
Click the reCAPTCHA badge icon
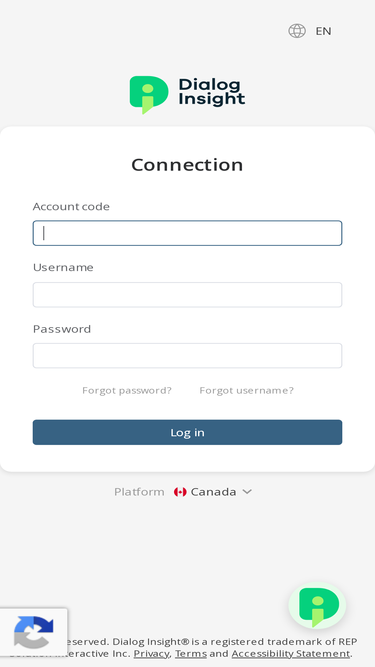[x=34, y=632]
